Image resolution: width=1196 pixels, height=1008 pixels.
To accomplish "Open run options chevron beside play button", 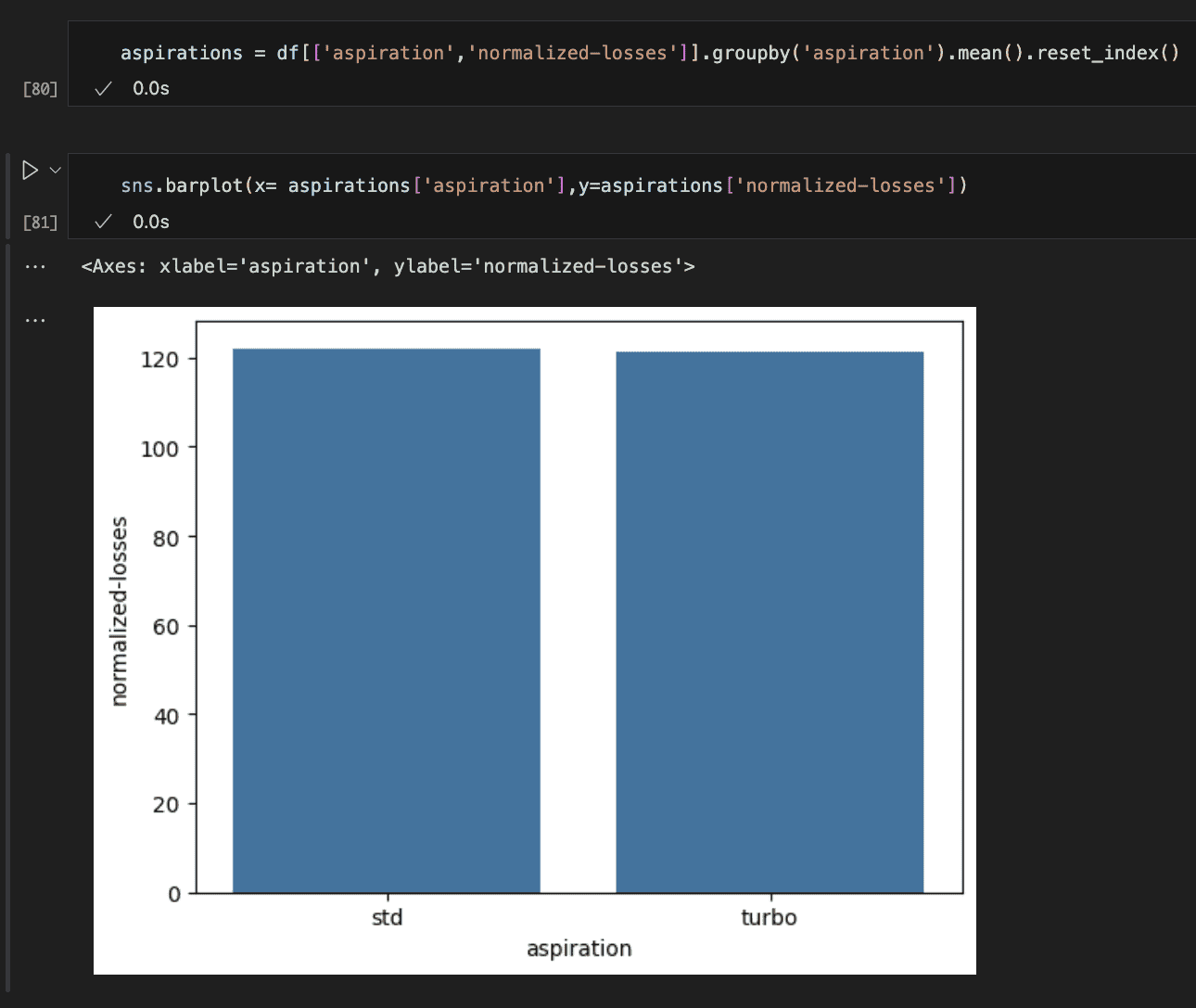I will point(56,171).
